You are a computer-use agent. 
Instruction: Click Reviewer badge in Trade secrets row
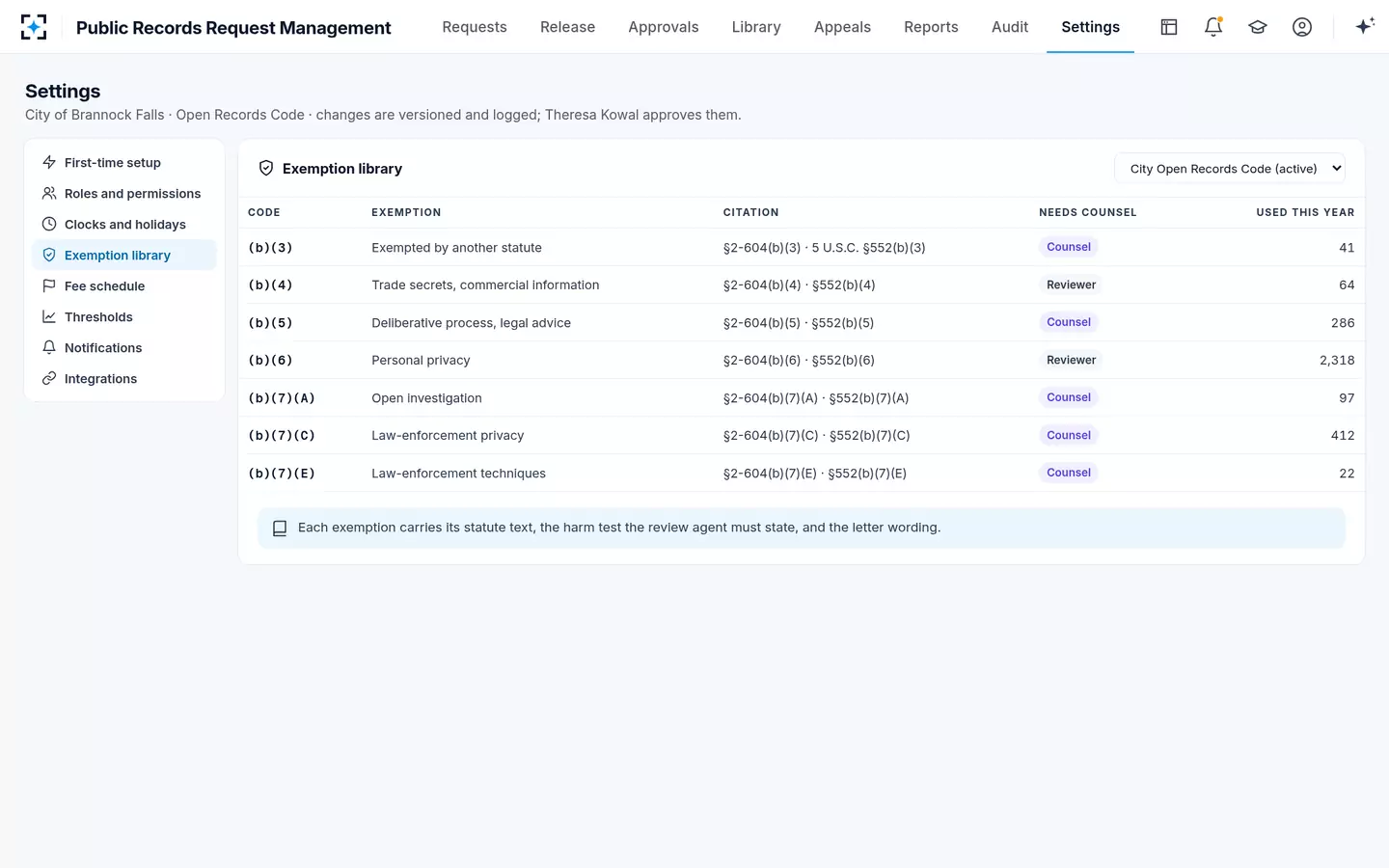click(x=1071, y=285)
